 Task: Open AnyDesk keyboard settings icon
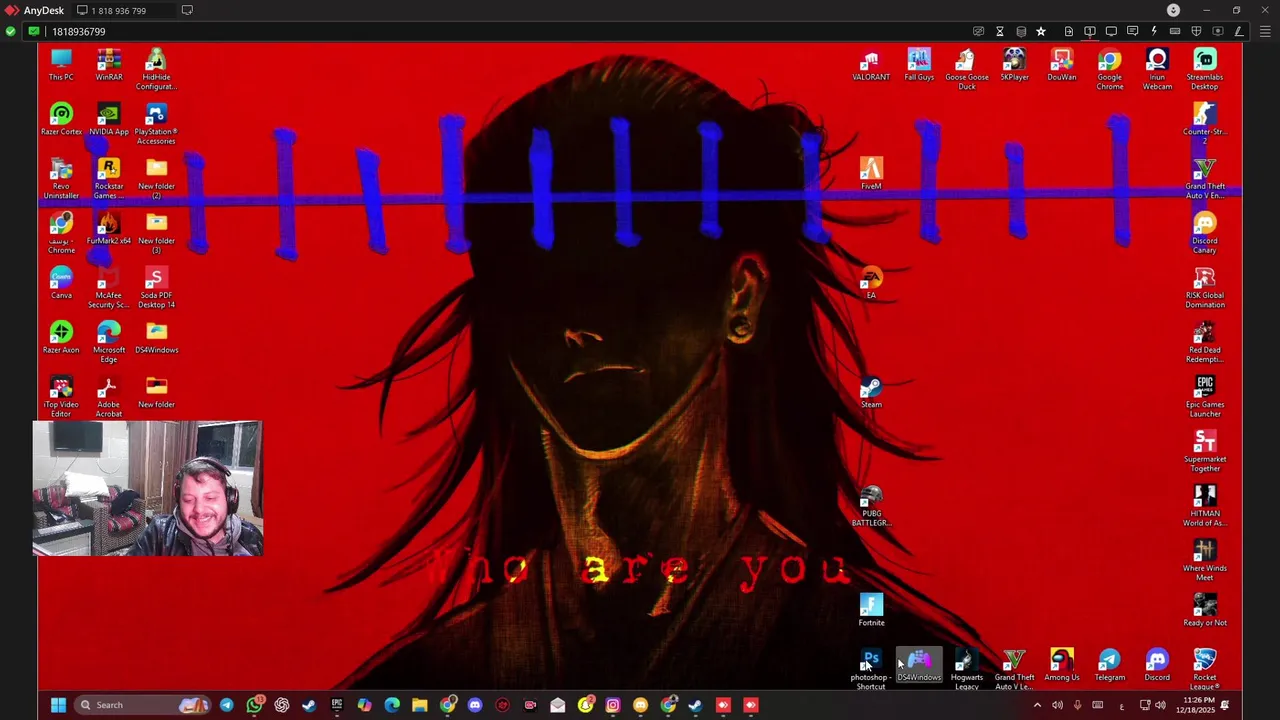click(1175, 31)
